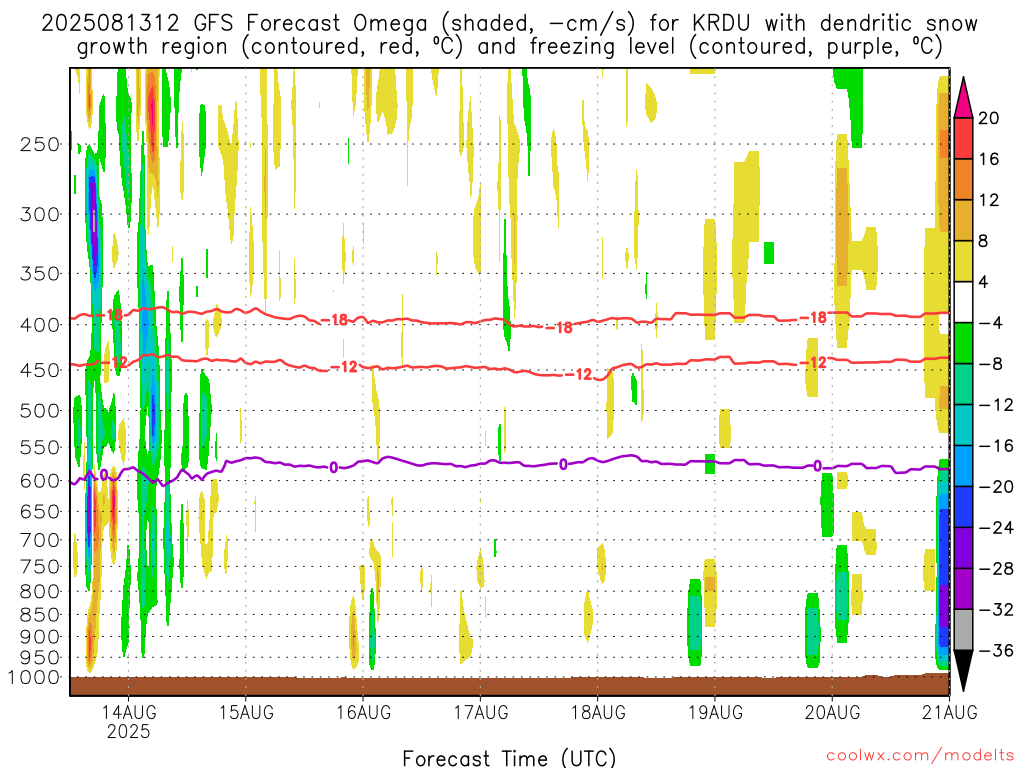Click the red -18 contour label near 20AUG
Viewport: 1024px width, 768px height.
coord(814,317)
